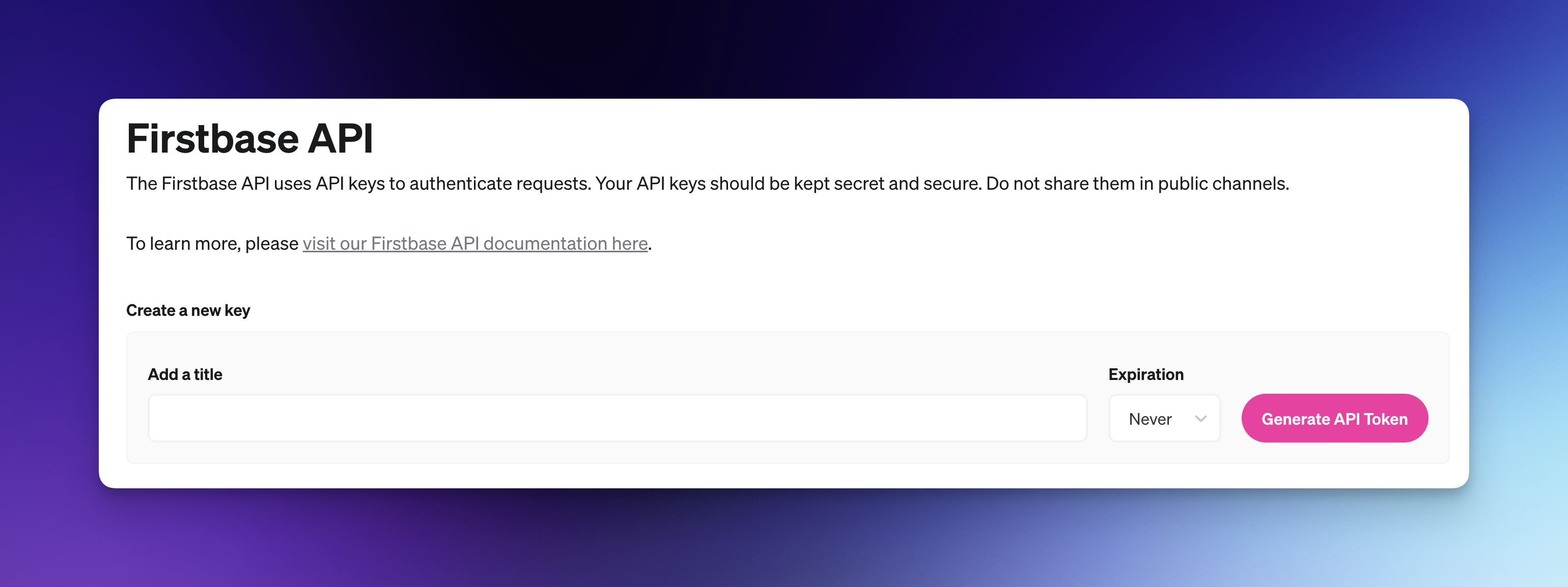This screenshot has width=1568, height=587.
Task: Click the Add a title label
Action: (185, 374)
